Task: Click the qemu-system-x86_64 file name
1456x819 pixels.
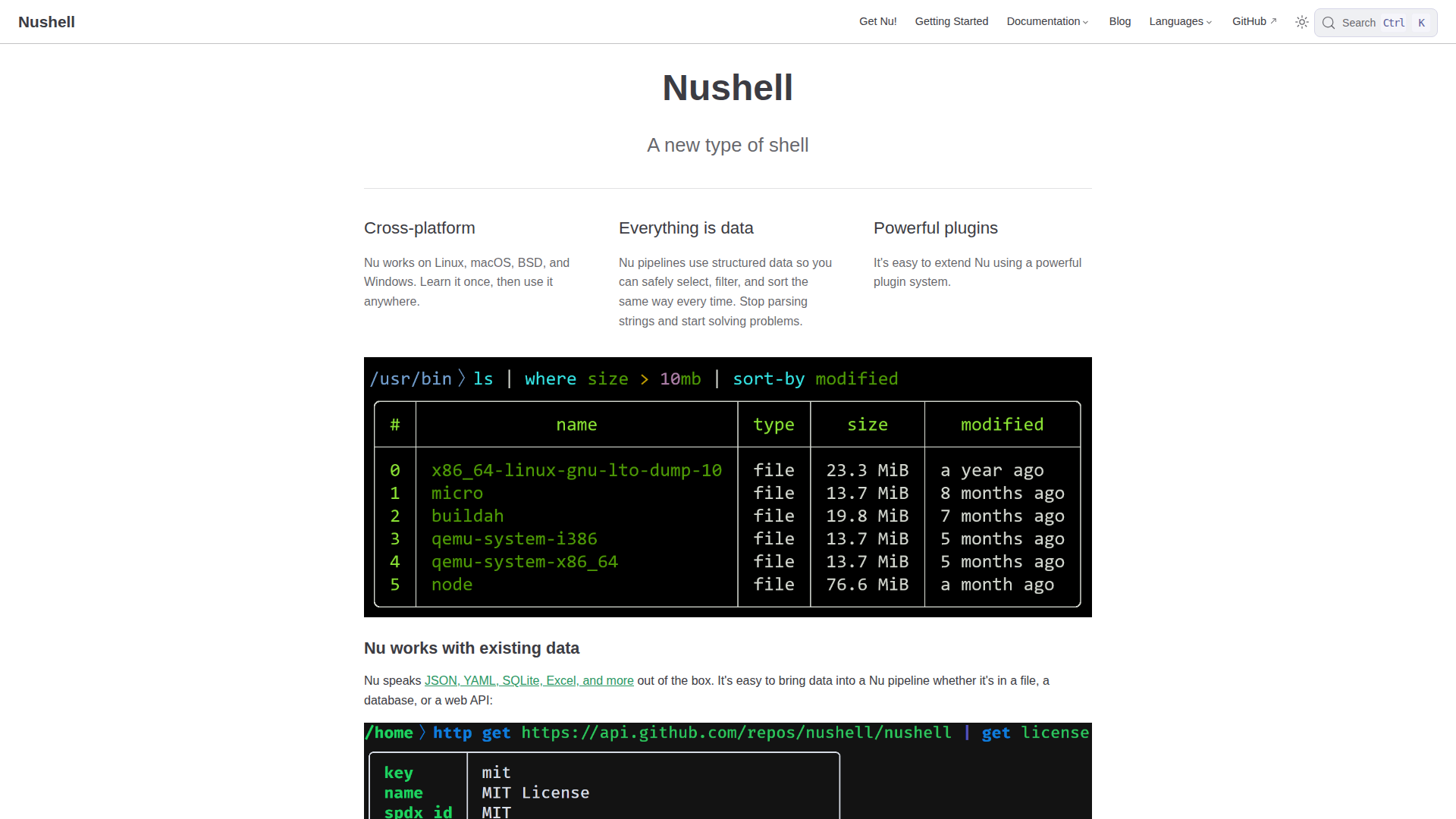Action: pos(525,561)
